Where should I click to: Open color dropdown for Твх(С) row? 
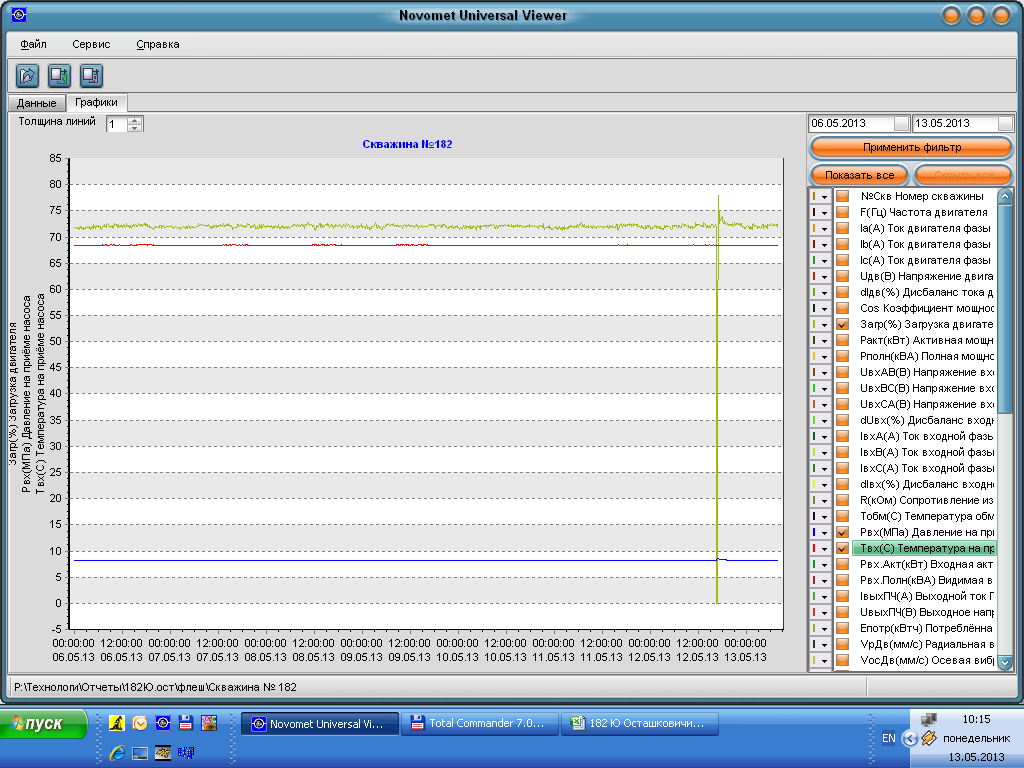pos(825,549)
